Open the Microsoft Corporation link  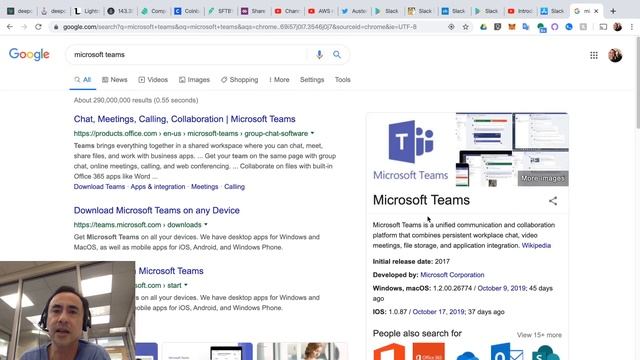452,275
